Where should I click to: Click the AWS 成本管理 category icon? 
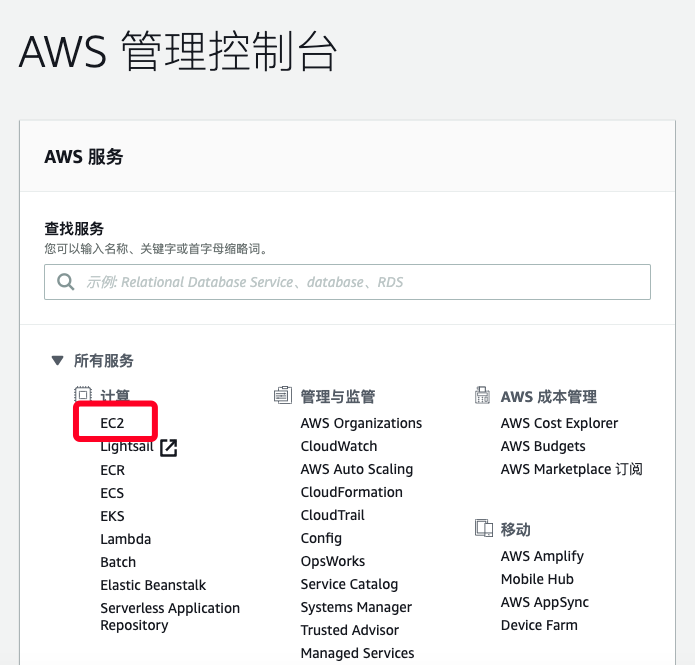point(482,395)
